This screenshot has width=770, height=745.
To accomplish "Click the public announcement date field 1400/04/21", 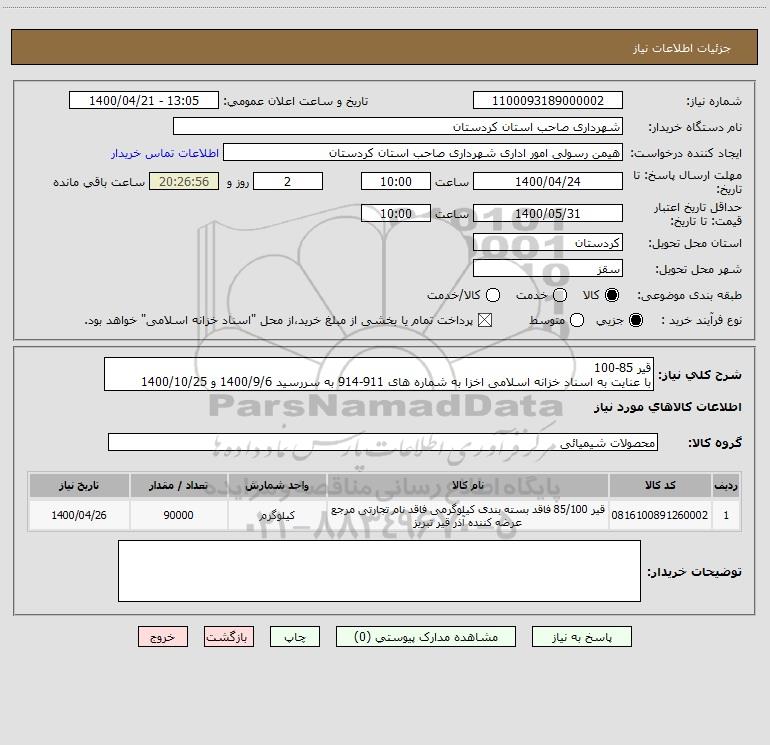I will point(144,100).
